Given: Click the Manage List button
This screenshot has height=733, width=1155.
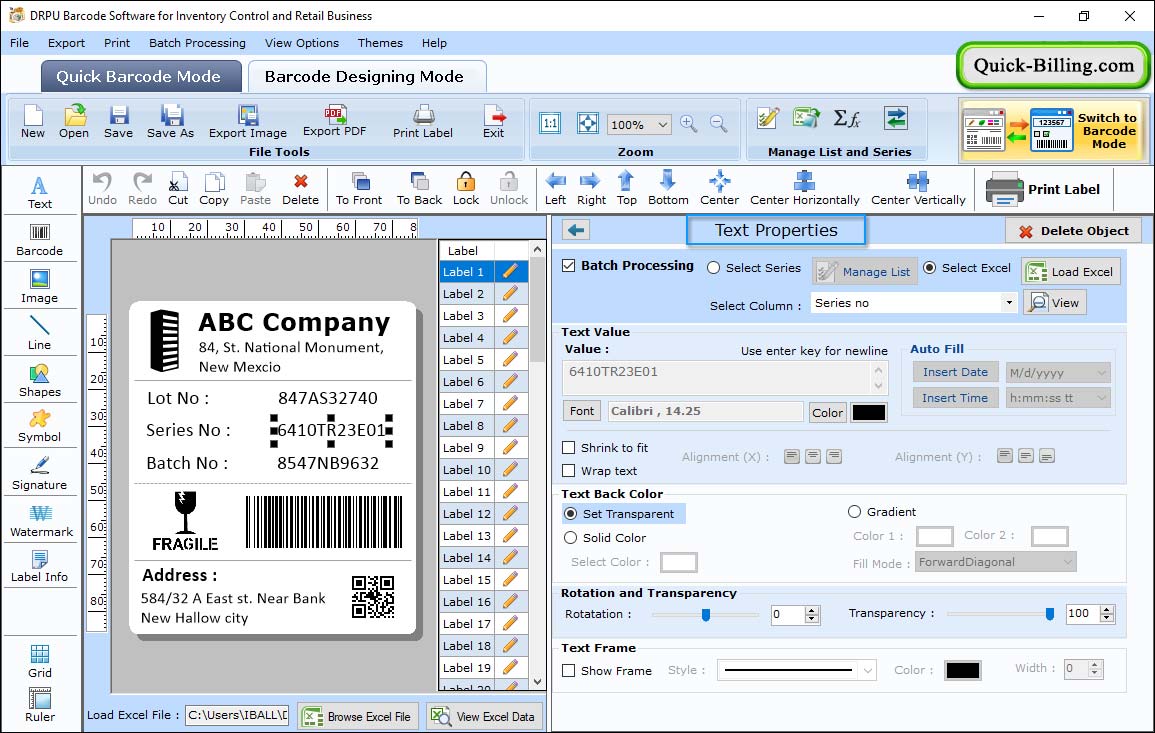Looking at the screenshot, I should [x=865, y=272].
